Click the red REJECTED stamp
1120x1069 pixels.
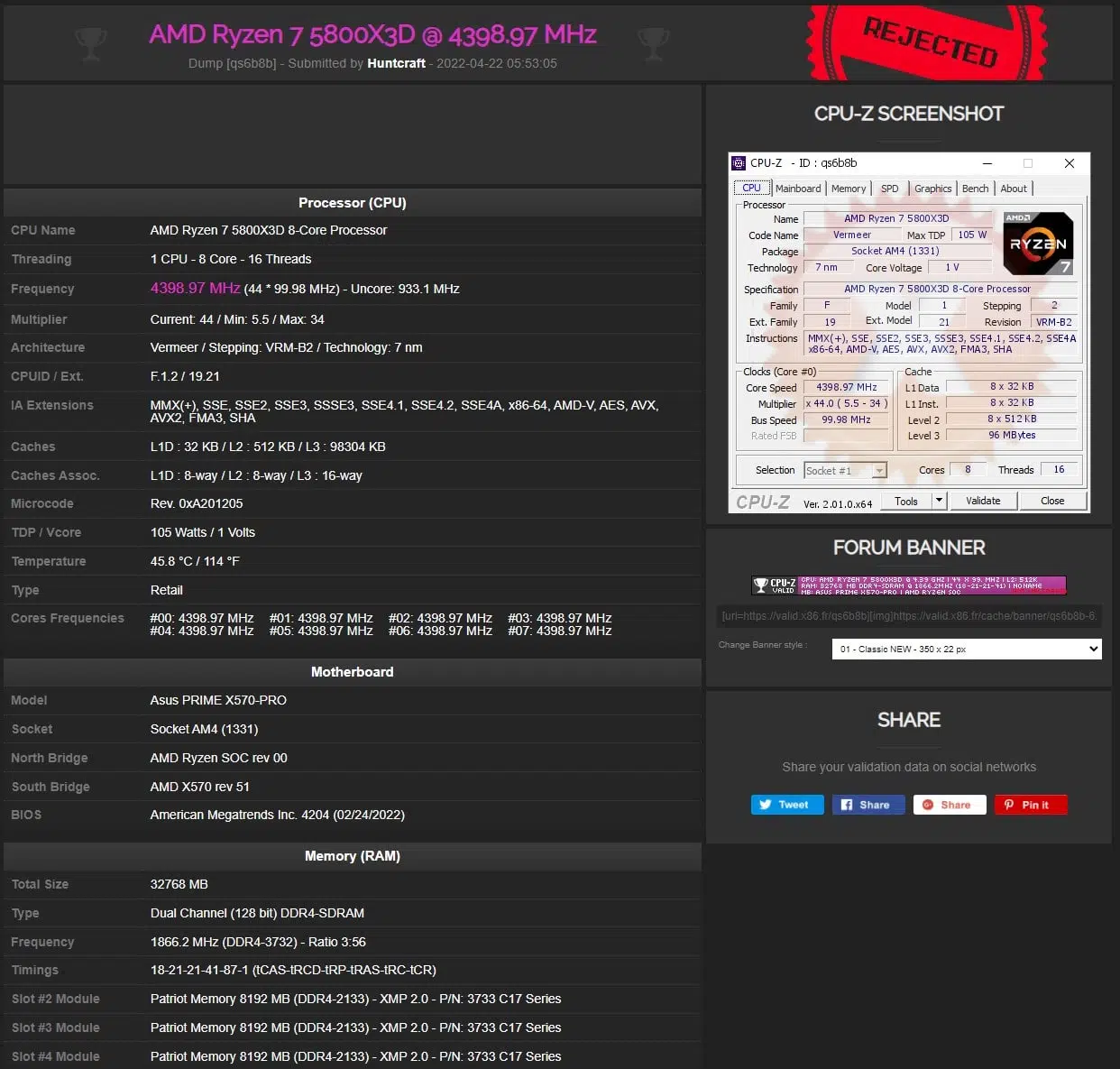pyautogui.click(x=928, y=41)
